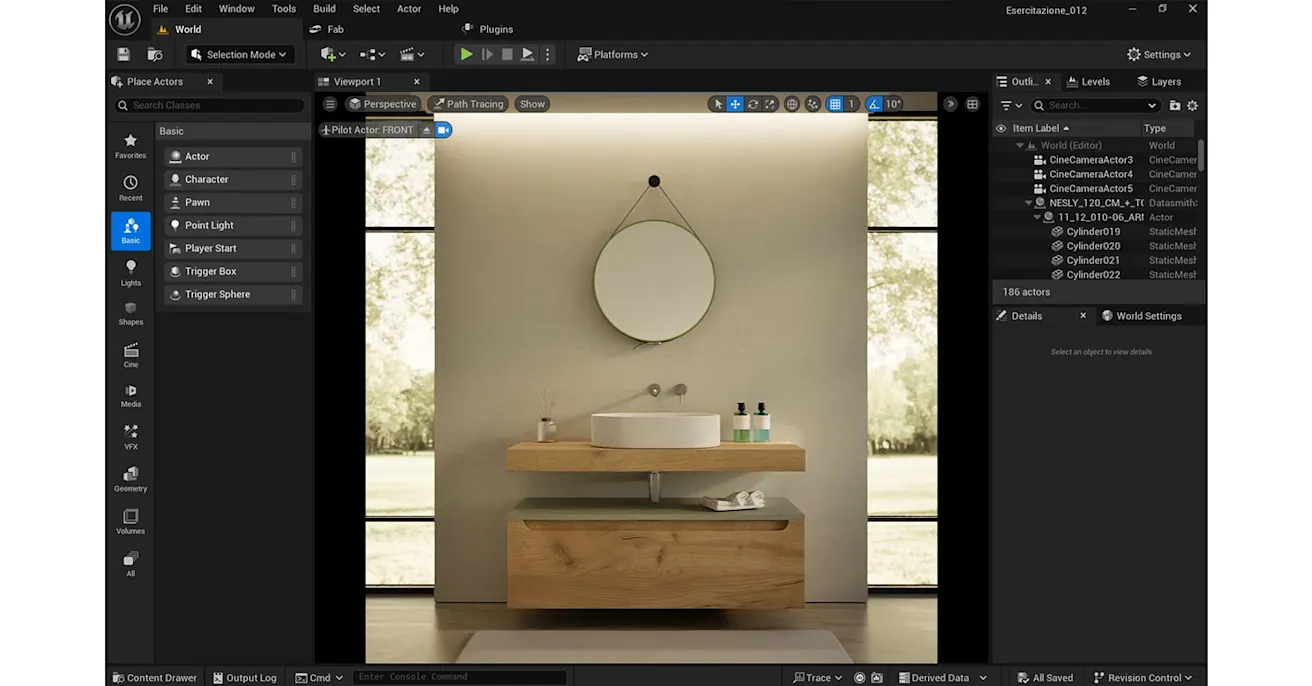Open the Blueprints dropdown in toolbar
Screen dimensions: 1312x686
point(372,55)
